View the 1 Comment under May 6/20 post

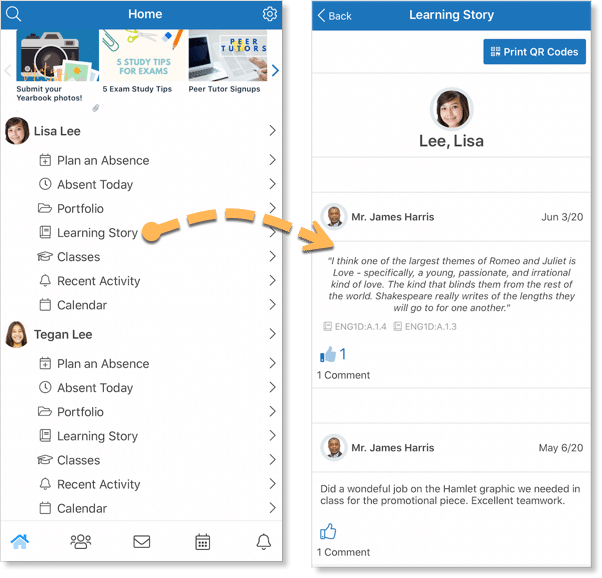tap(343, 552)
